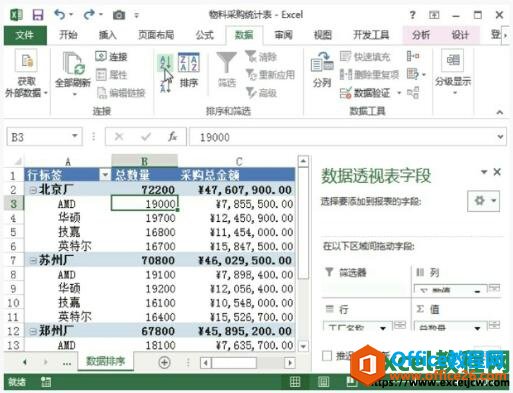The width and height of the screenshot is (513, 393).
Task: Select the 视图 tab
Action: point(323,35)
